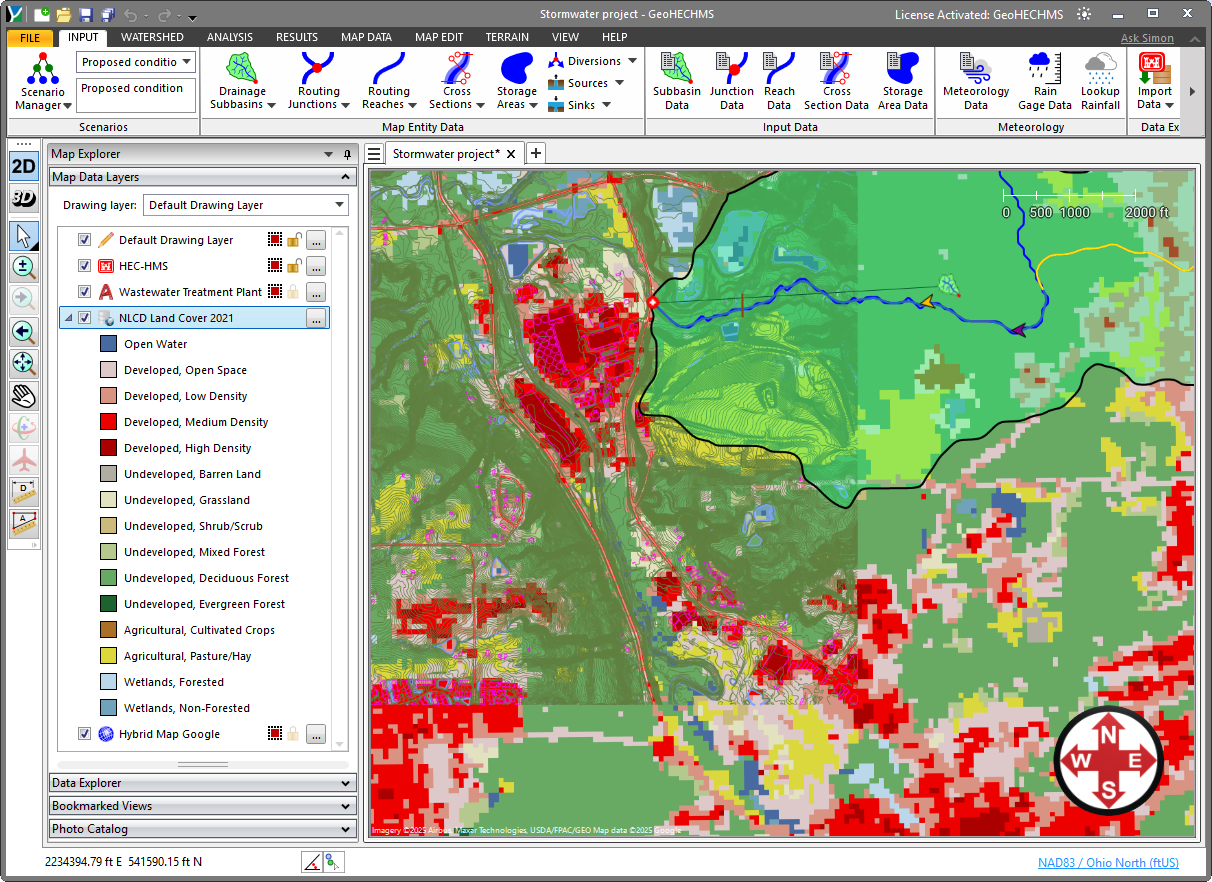1212x882 pixels.
Task: Open the FILE menu
Action: click(x=30, y=37)
